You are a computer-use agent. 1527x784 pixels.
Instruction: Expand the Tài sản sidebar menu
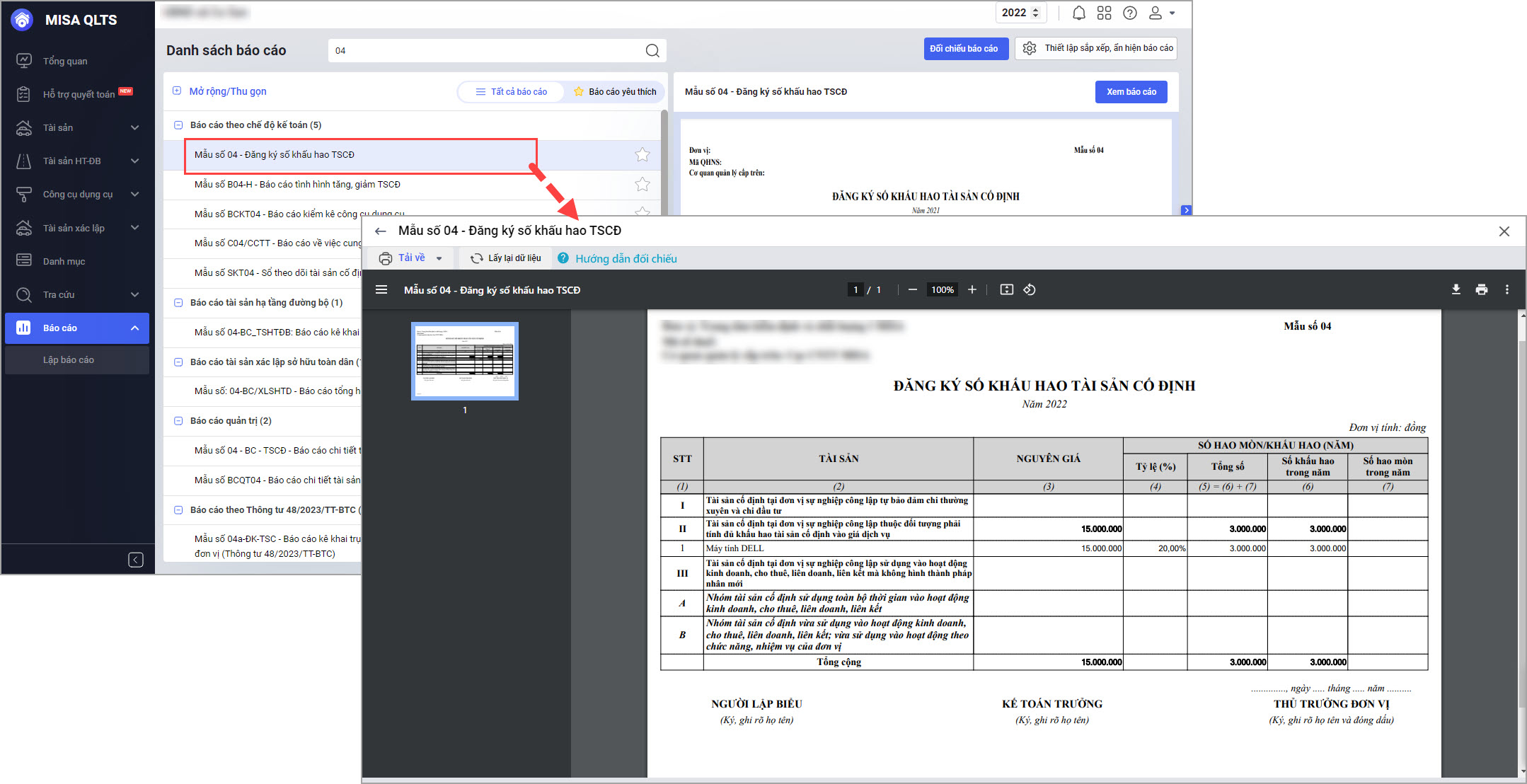(134, 127)
